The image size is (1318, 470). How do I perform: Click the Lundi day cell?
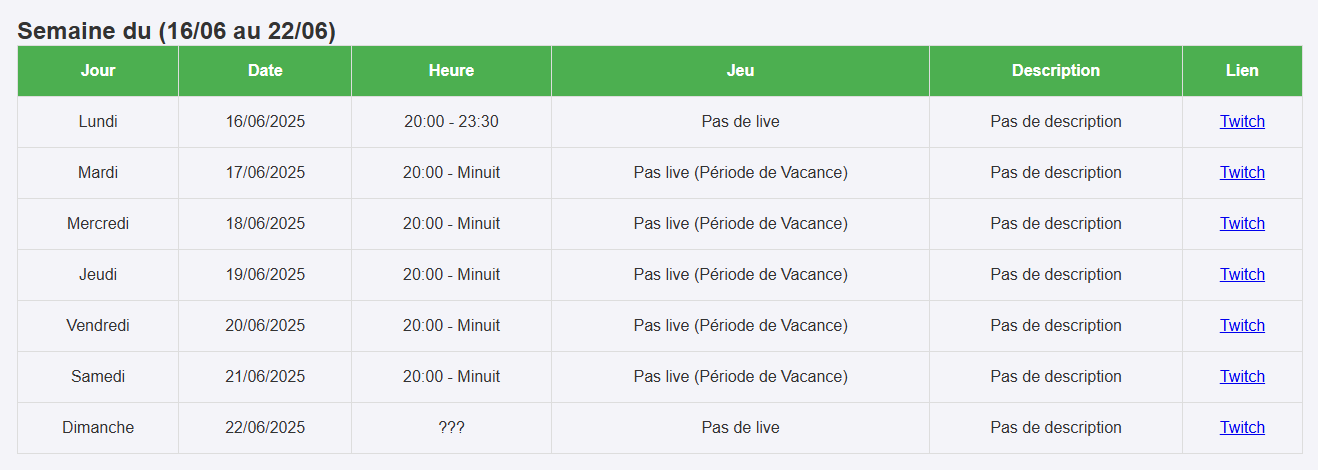[x=98, y=122]
